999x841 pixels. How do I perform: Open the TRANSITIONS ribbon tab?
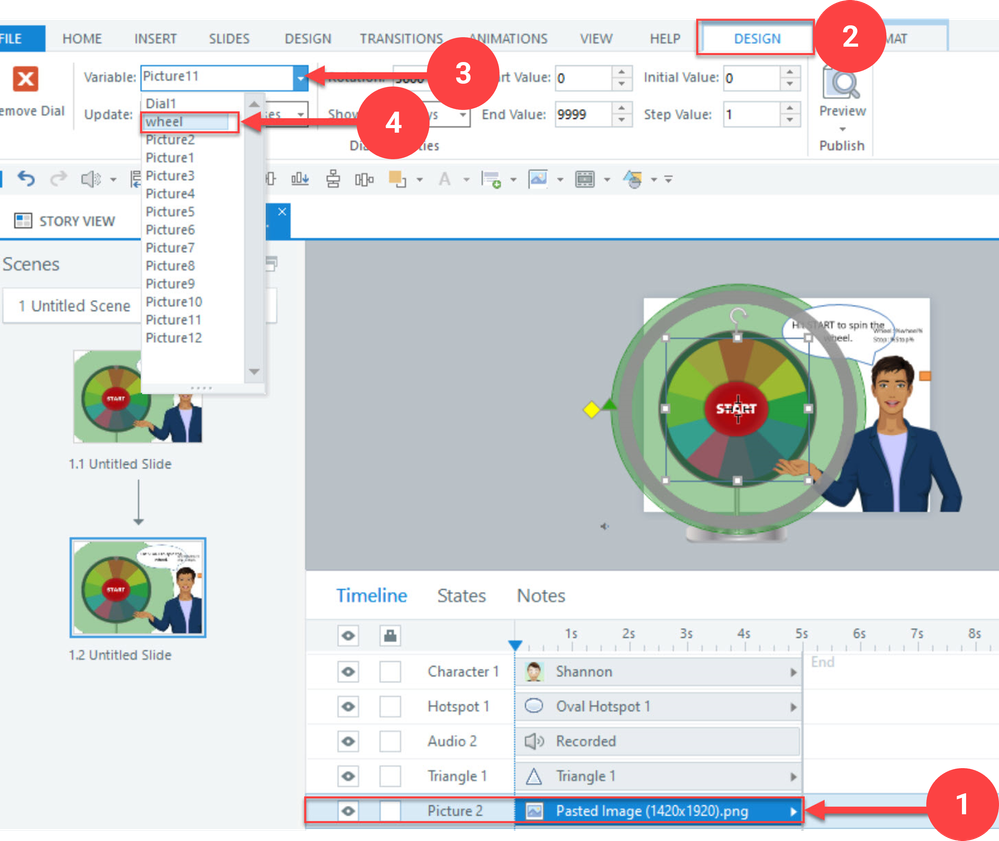401,39
